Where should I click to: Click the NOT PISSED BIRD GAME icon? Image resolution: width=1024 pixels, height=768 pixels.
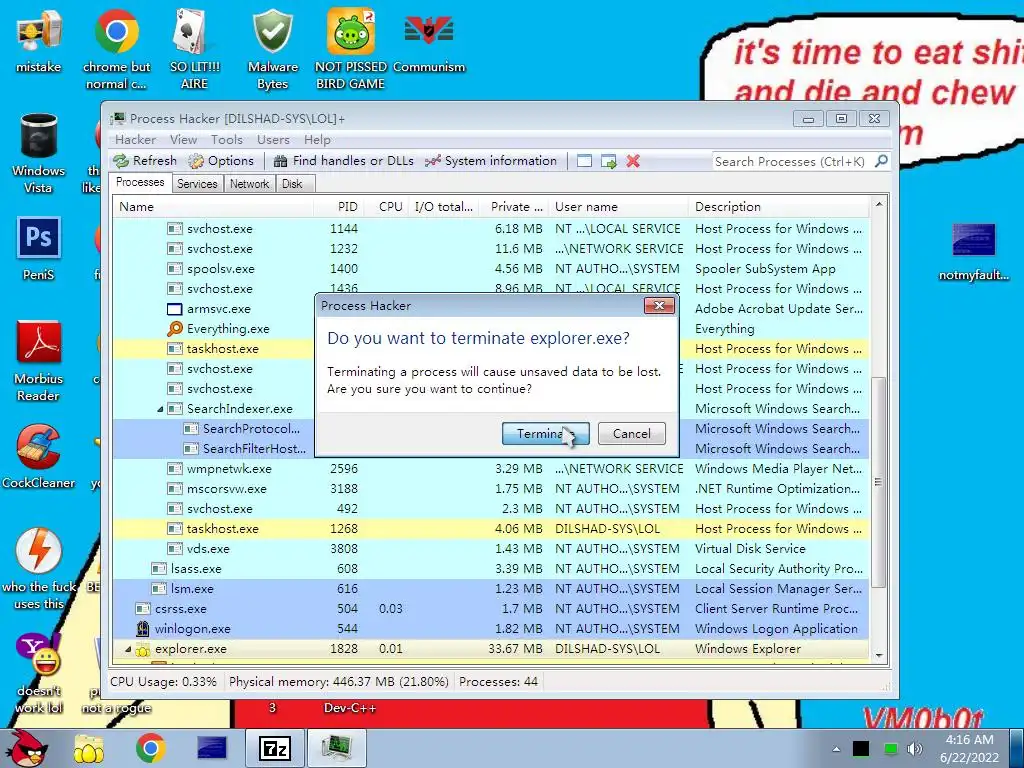pyautogui.click(x=351, y=49)
